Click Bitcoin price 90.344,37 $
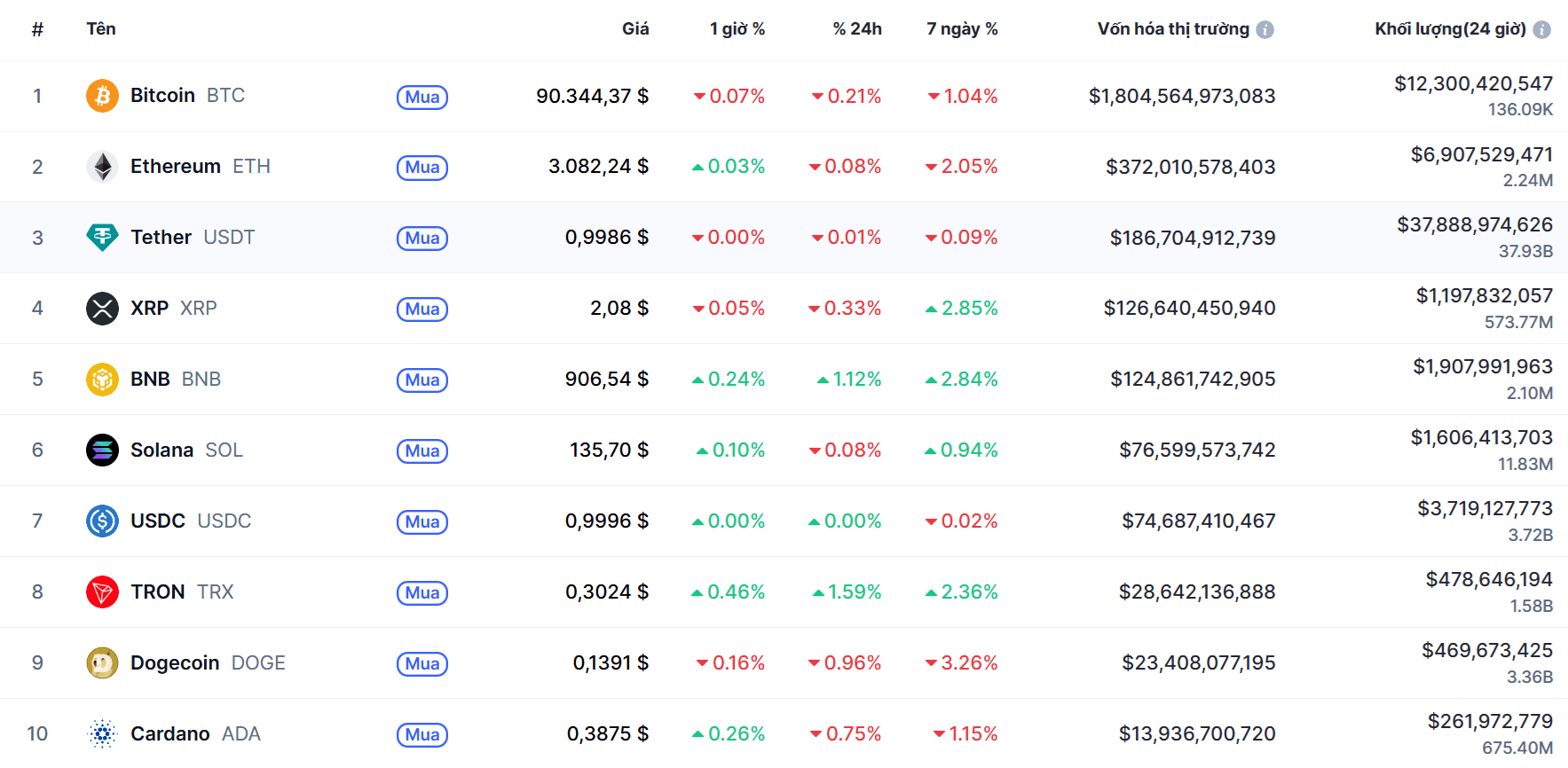The height and width of the screenshot is (768, 1568). coord(592,96)
